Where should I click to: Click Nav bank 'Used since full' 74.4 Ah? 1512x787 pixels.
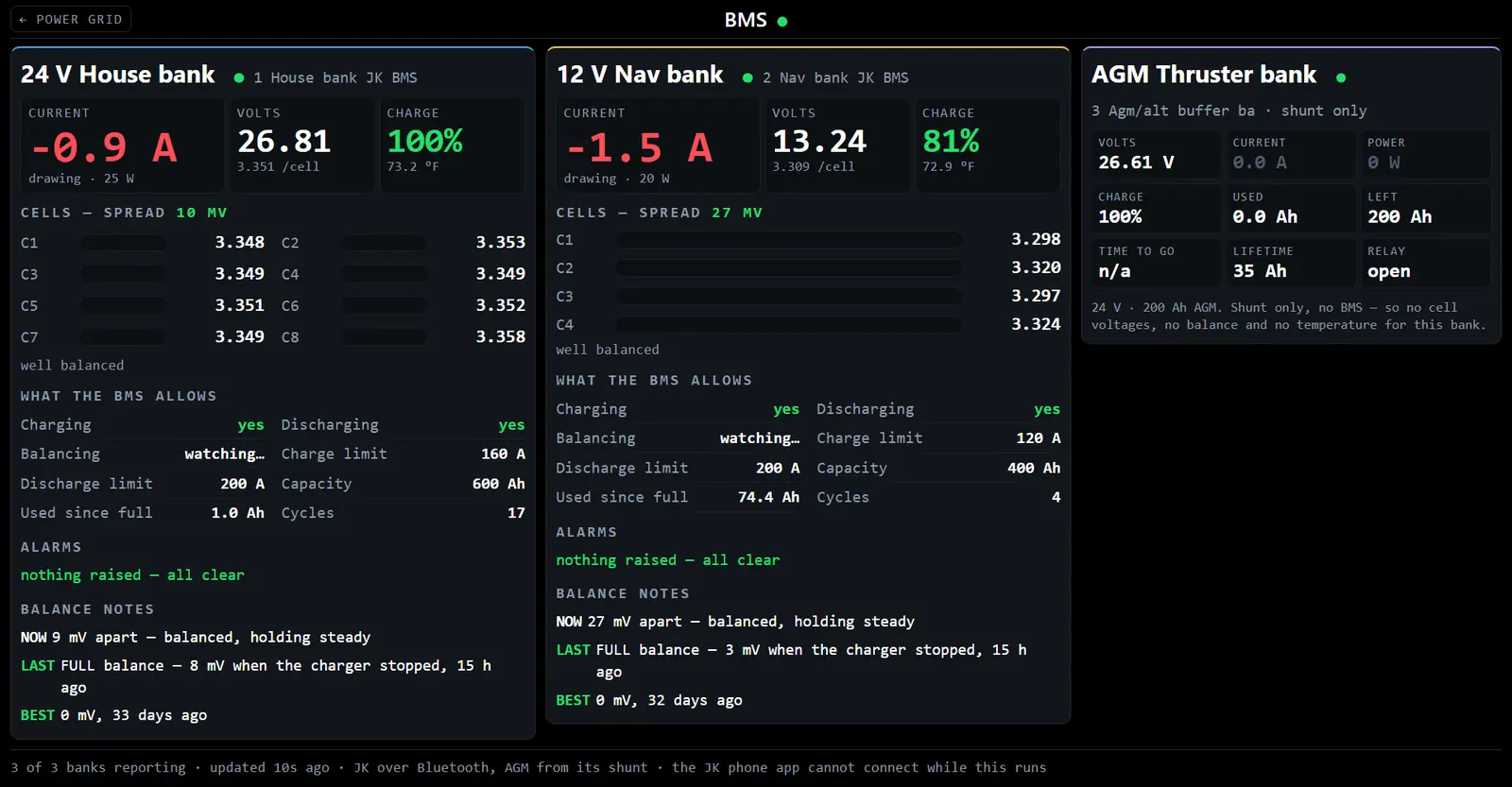678,497
